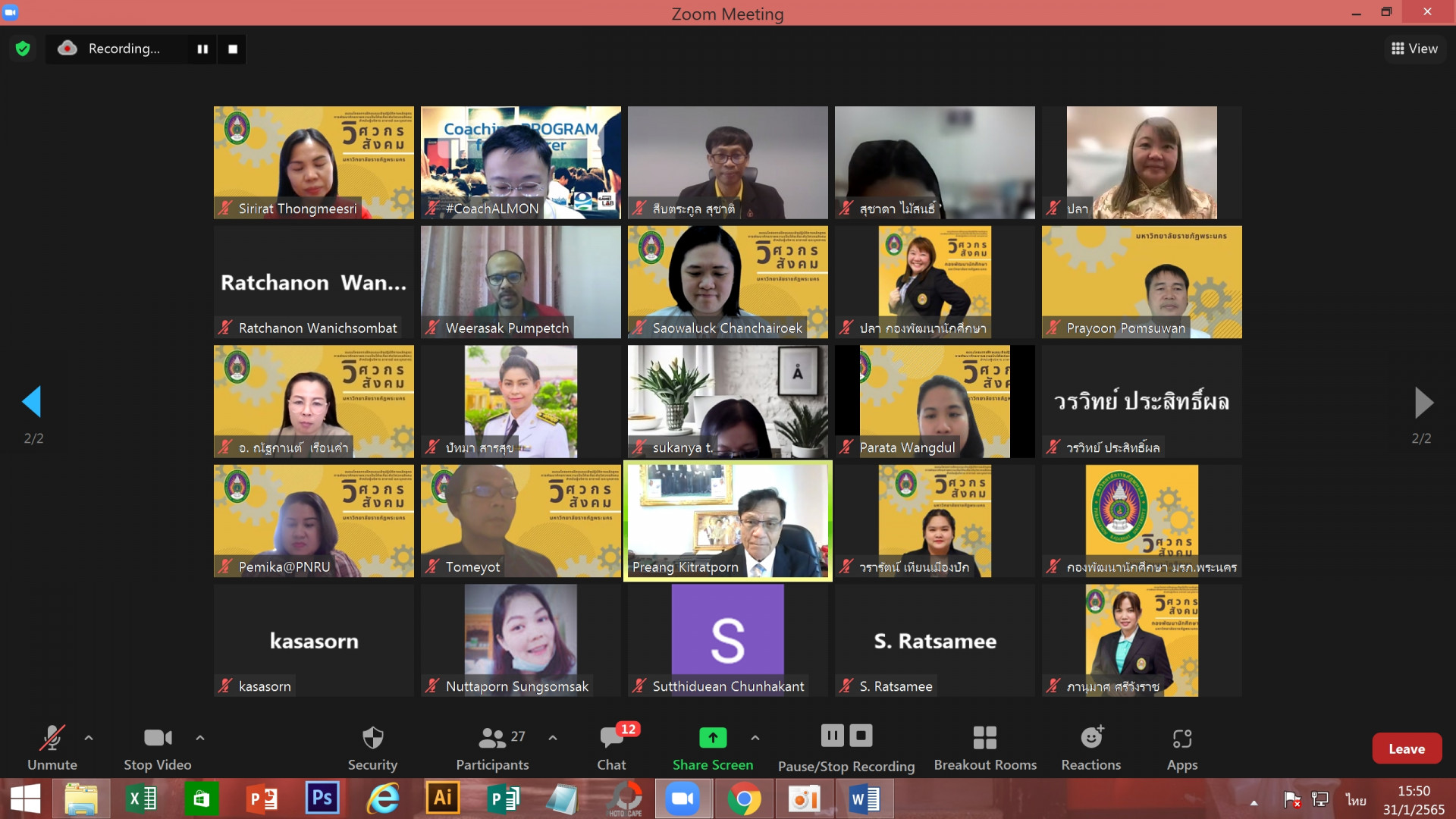The height and width of the screenshot is (819, 1456).
Task: Click the Recording cloud icon
Action: (67, 49)
